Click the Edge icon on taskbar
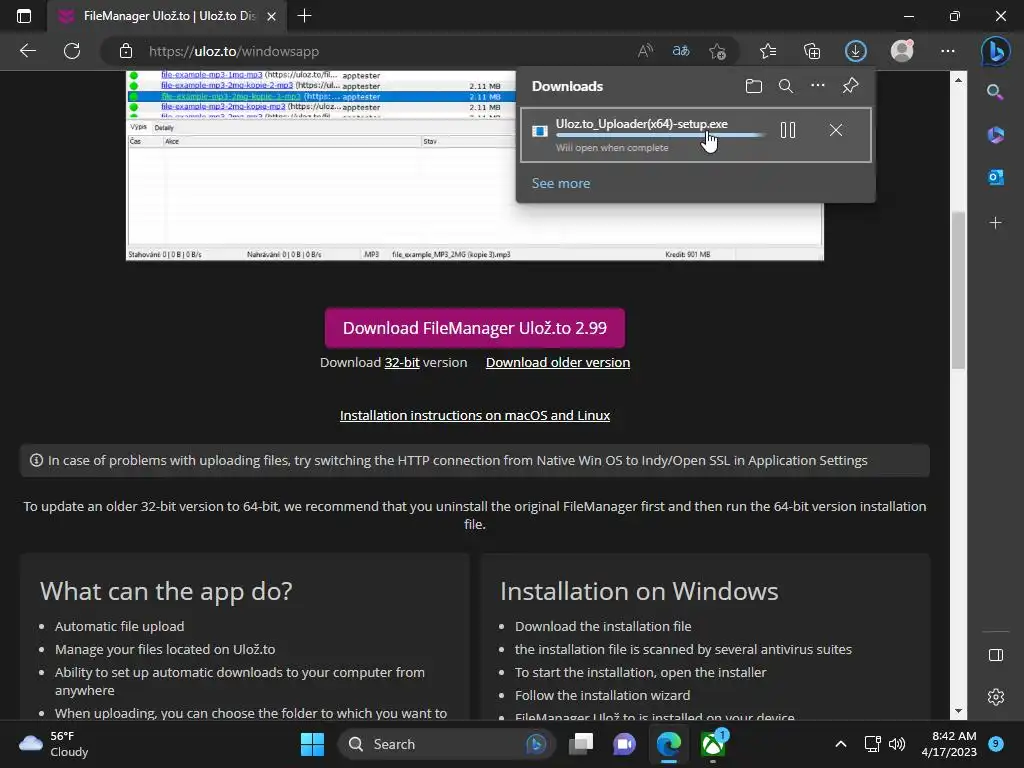Image resolution: width=1024 pixels, height=768 pixels. [x=669, y=744]
